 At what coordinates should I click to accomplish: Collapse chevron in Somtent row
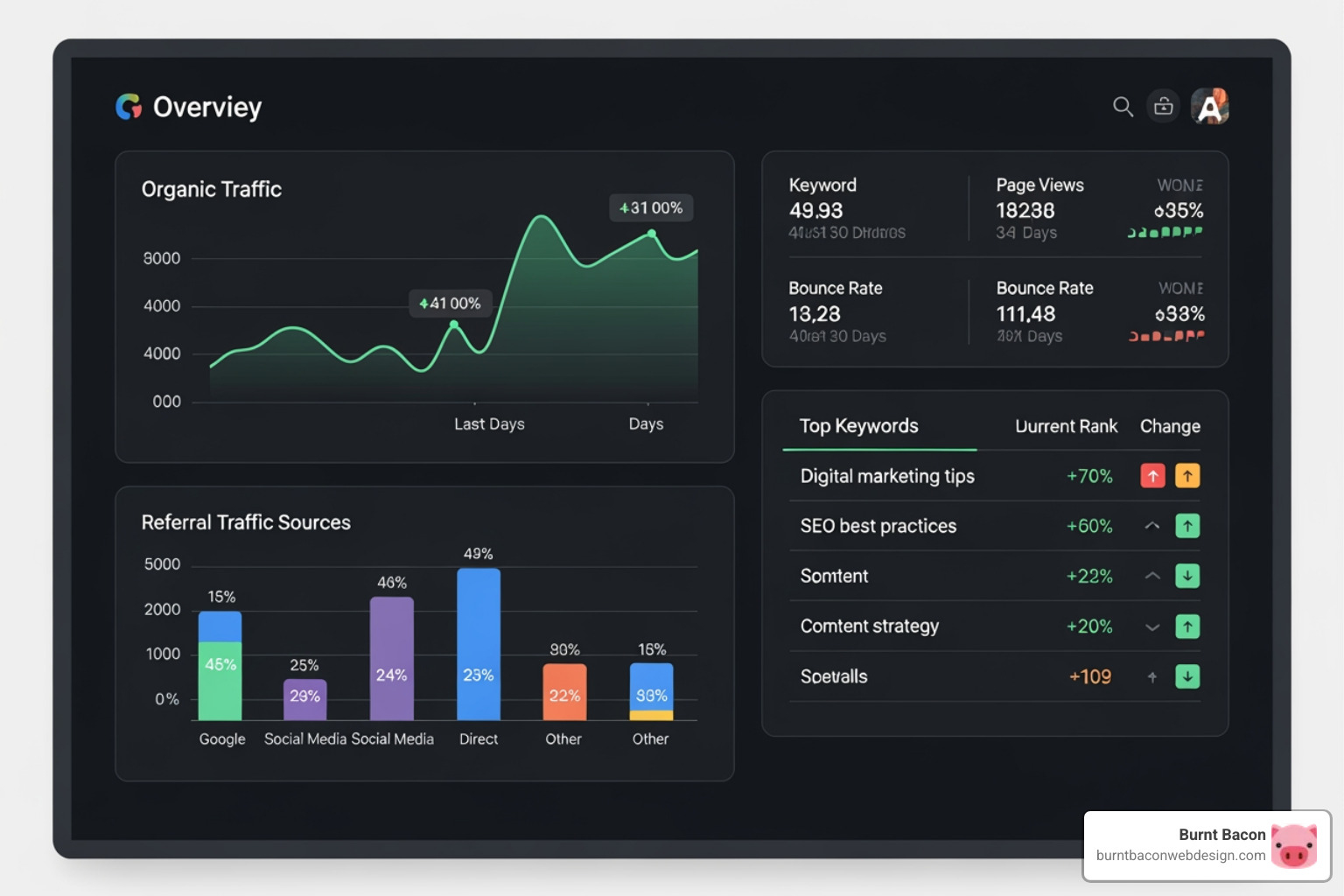pyautogui.click(x=1152, y=576)
